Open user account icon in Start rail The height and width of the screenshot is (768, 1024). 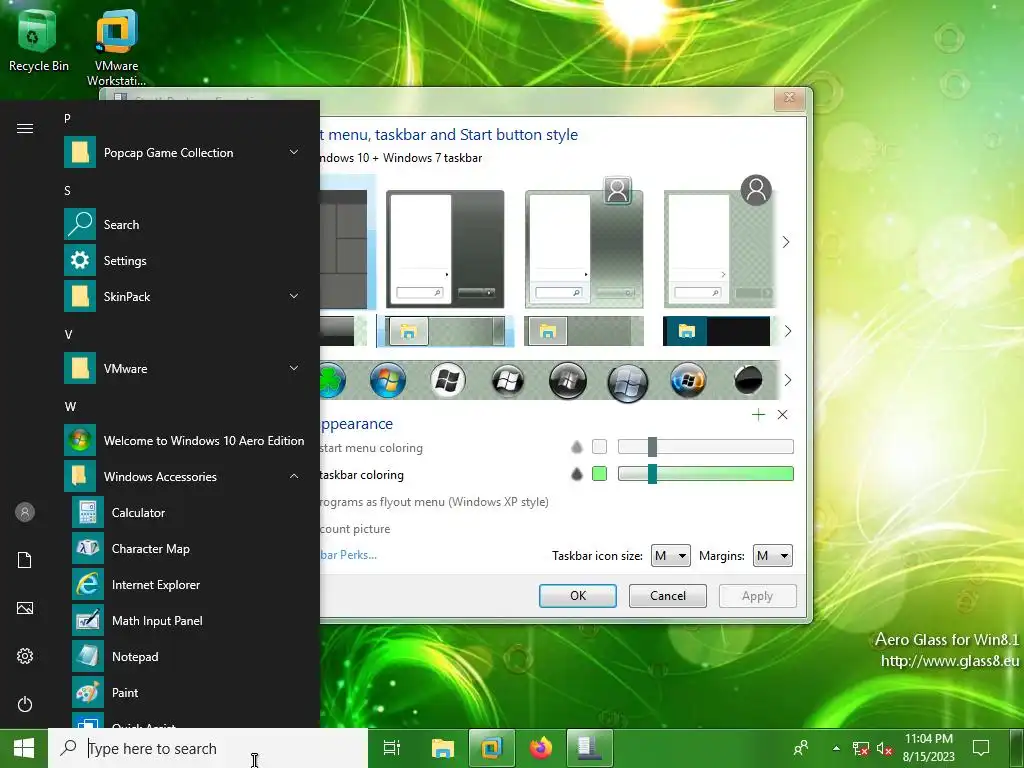25,512
